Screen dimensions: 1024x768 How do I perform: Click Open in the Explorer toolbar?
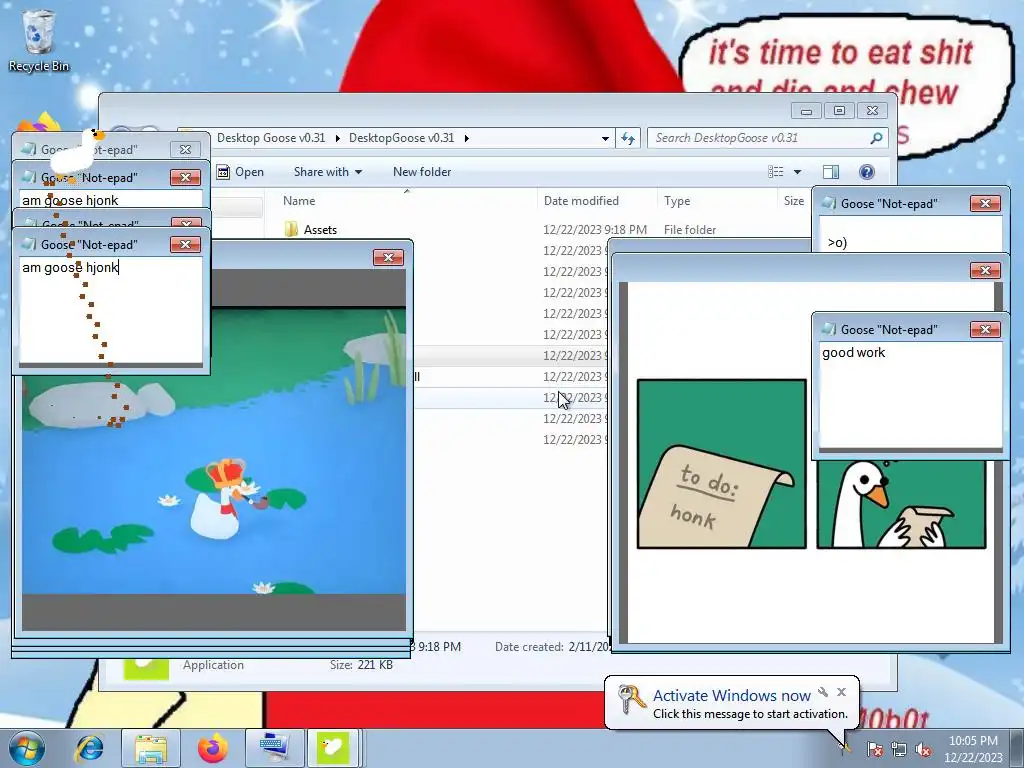coord(240,172)
